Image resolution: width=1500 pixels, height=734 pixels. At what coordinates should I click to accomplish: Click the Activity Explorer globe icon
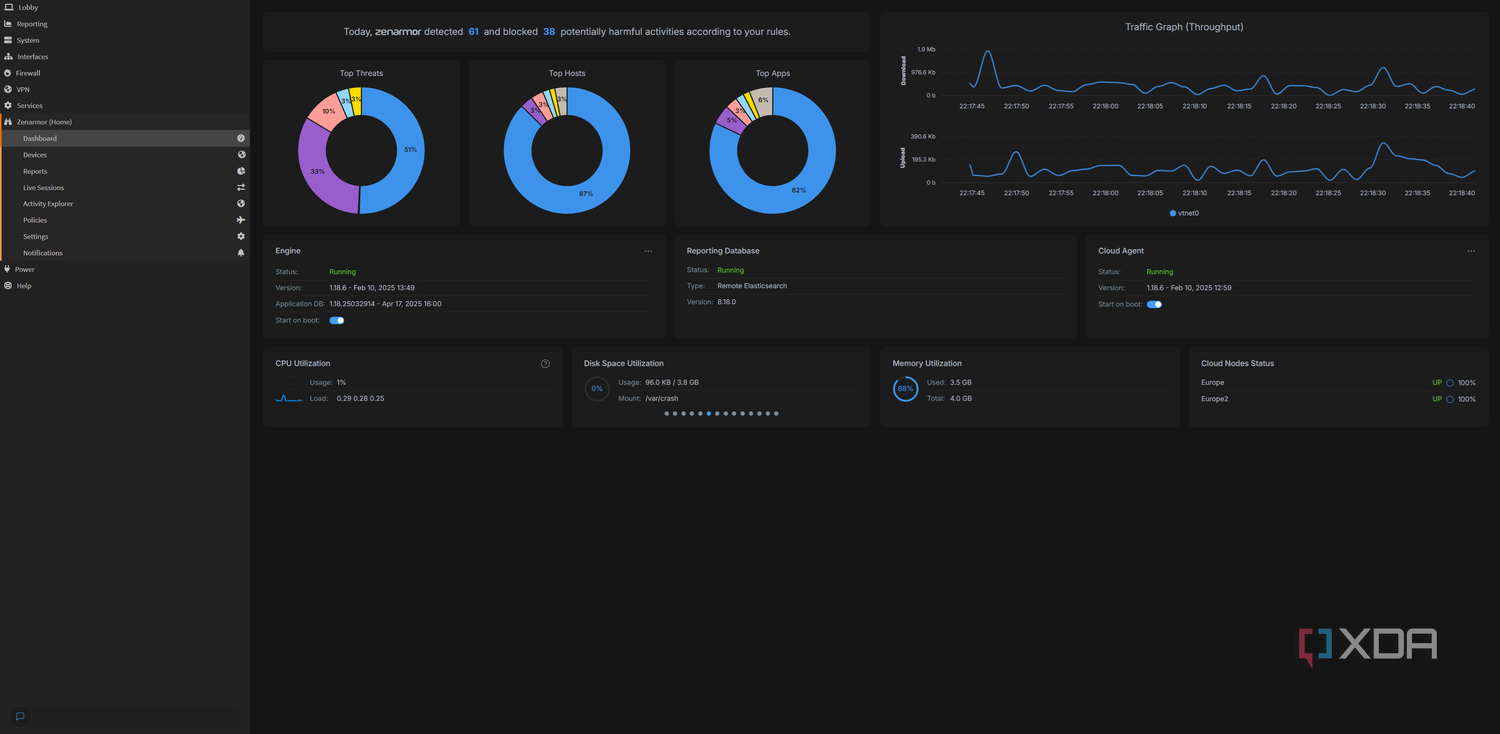pos(241,204)
